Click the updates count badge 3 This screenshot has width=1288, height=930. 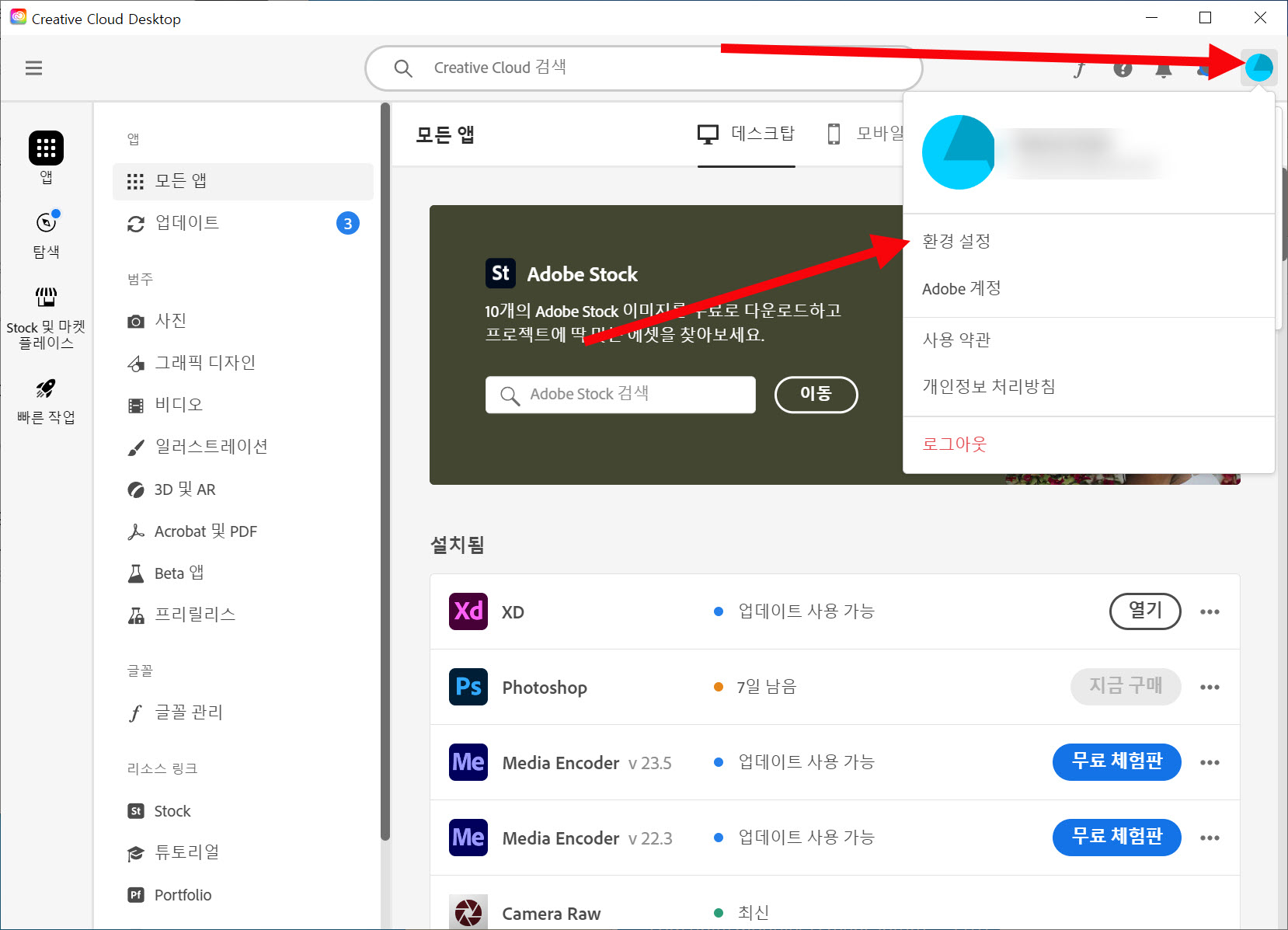pos(347,224)
